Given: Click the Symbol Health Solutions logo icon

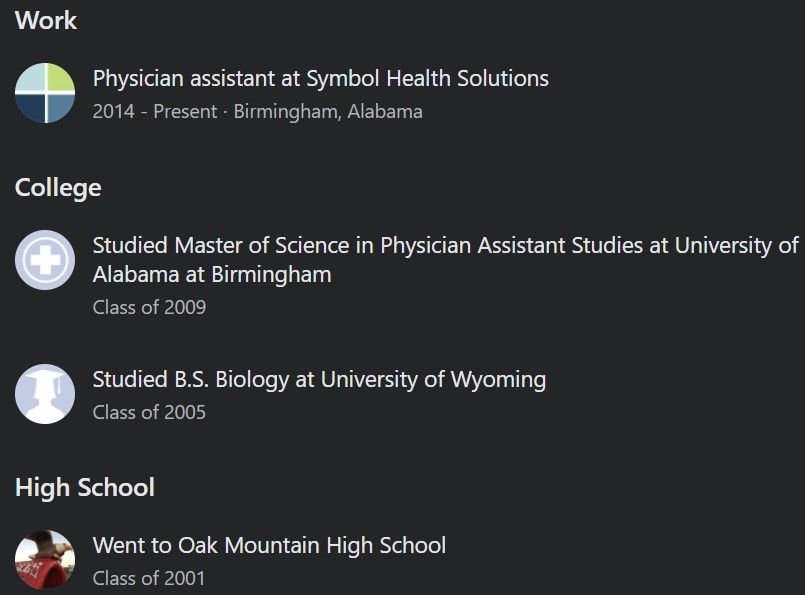Looking at the screenshot, I should [45, 93].
